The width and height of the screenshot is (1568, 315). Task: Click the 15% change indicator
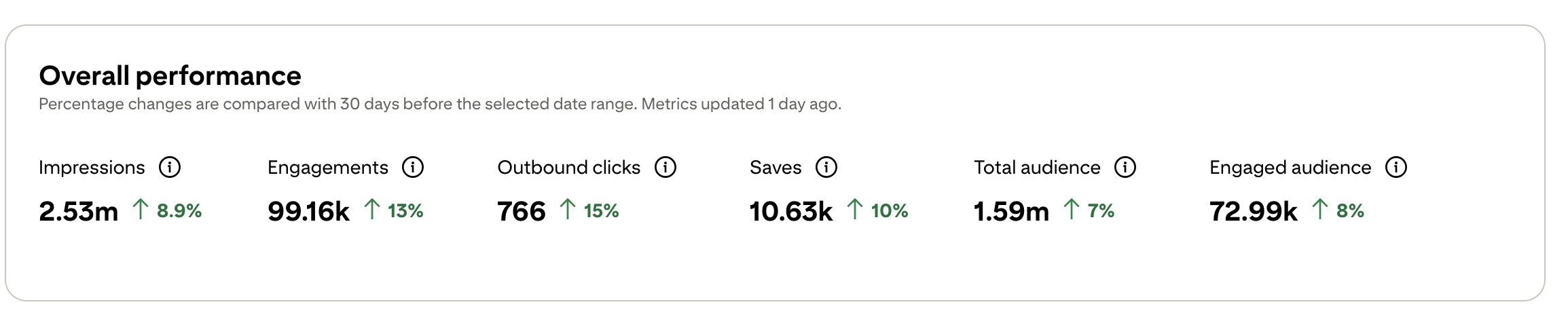[x=601, y=211]
